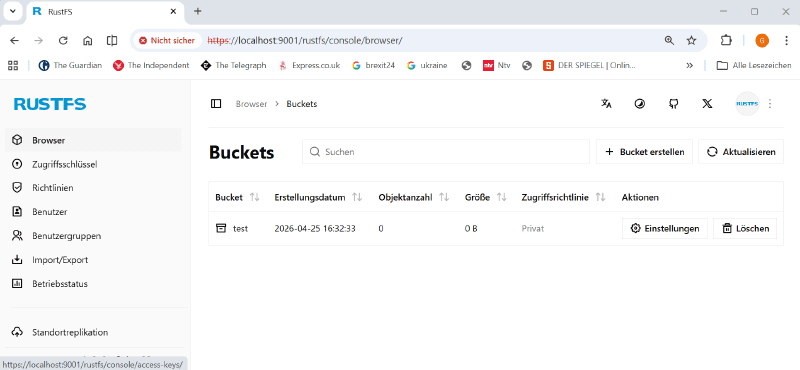This screenshot has width=800, height=370.
Task: Open DER SPIEGEL bookmark
Action: (x=590, y=65)
